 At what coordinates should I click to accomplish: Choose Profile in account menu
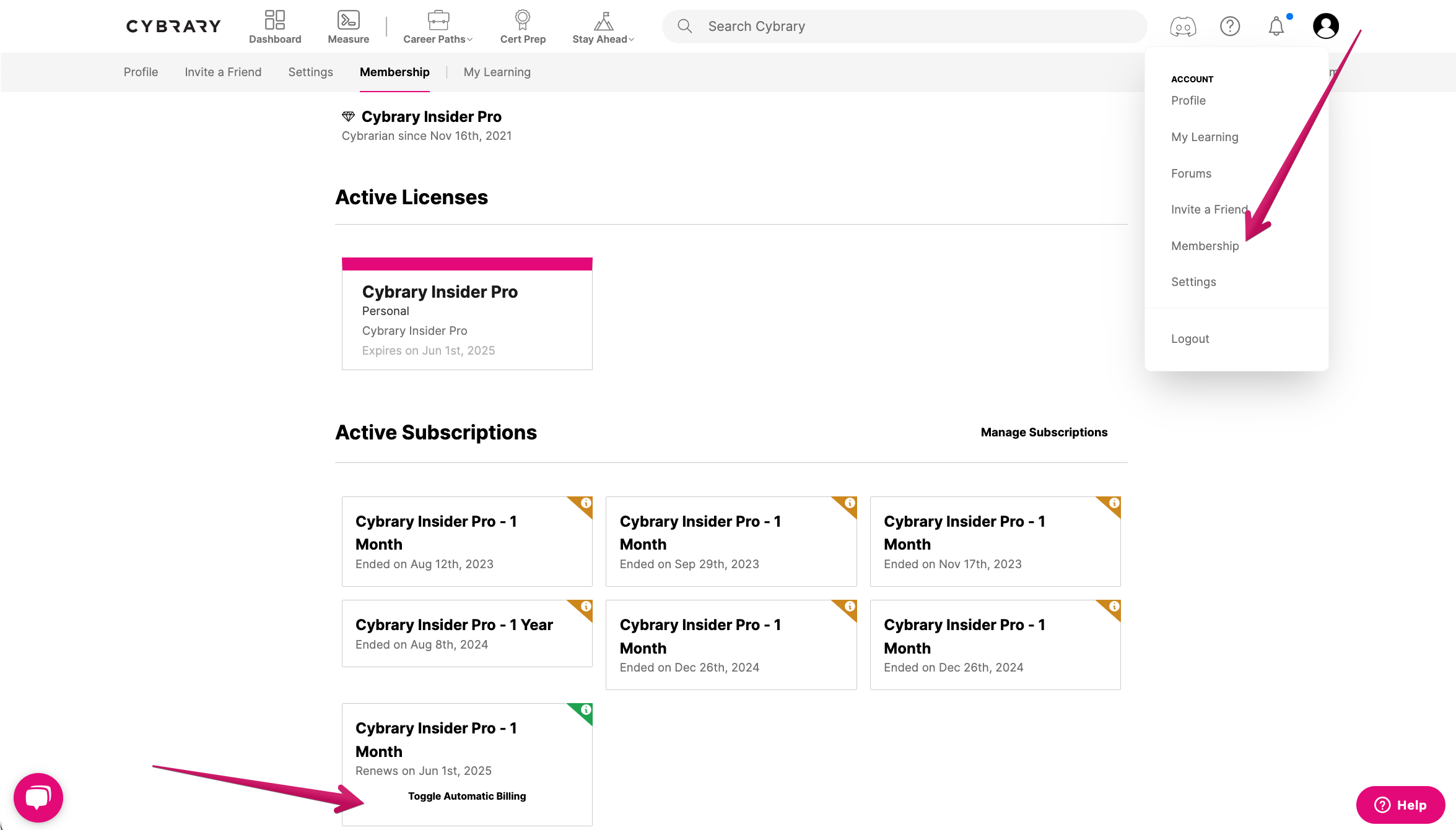(1188, 100)
